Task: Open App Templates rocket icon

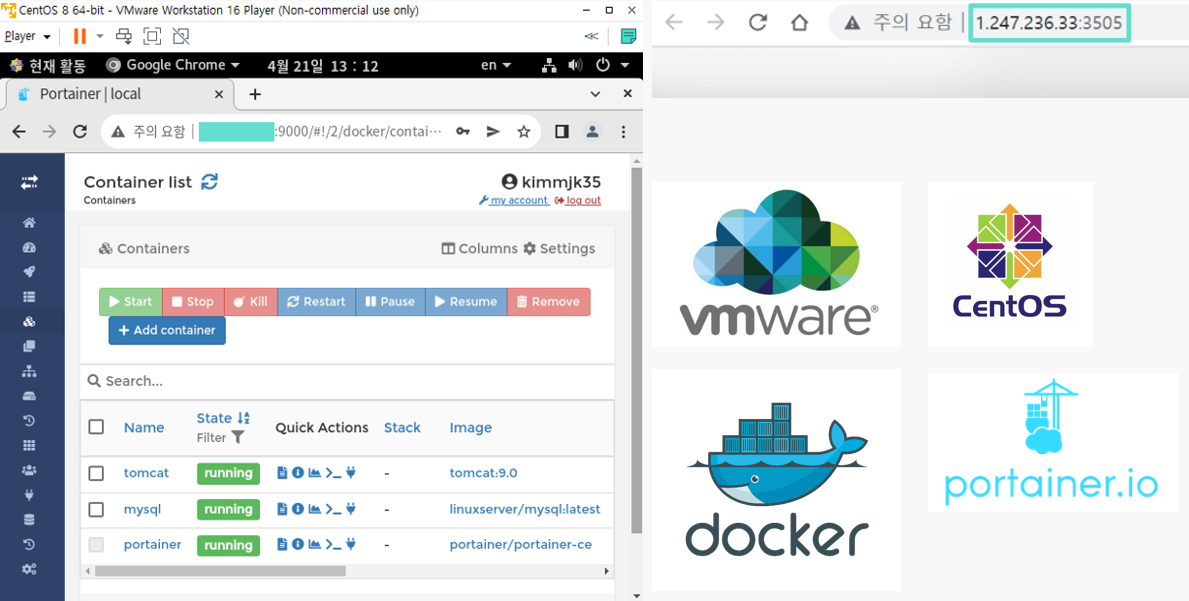Action: (x=29, y=272)
